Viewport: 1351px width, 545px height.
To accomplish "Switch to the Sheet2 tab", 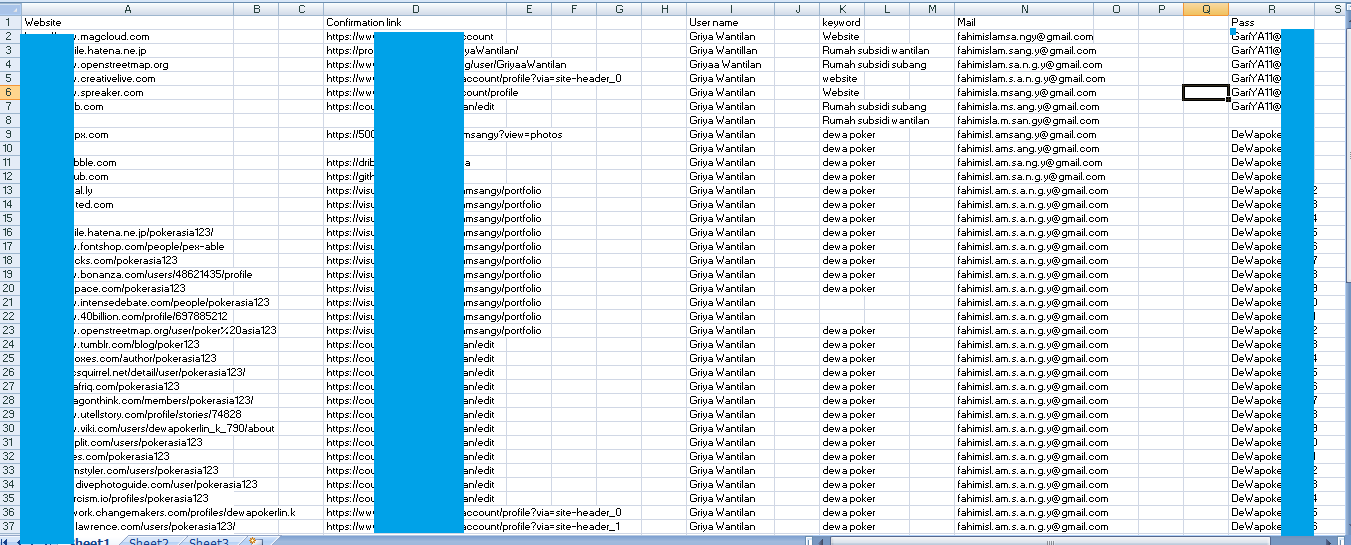I will [x=148, y=542].
